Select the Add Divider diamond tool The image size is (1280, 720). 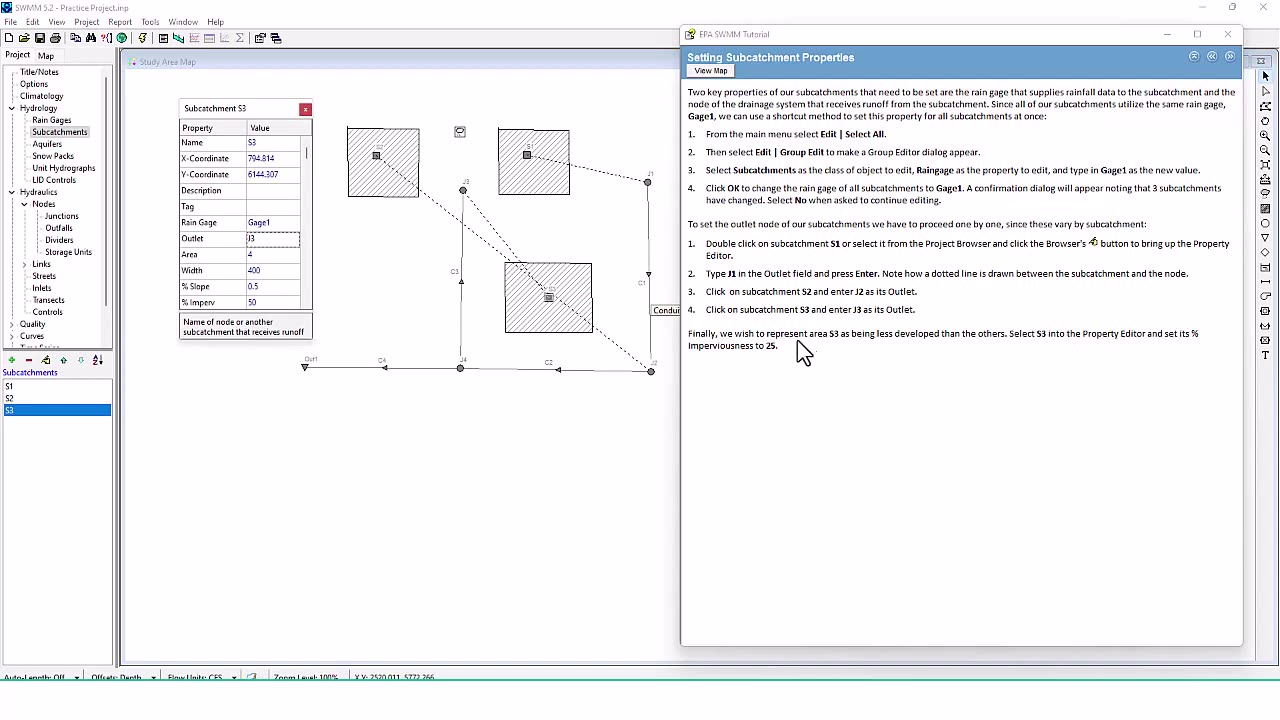click(1265, 254)
